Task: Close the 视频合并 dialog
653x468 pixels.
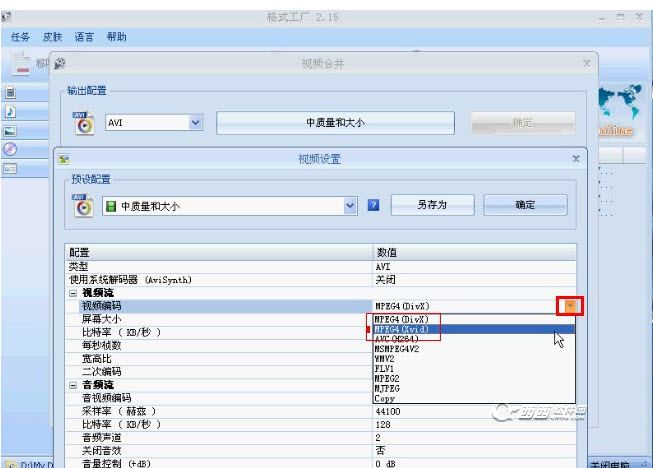Action: pos(586,63)
